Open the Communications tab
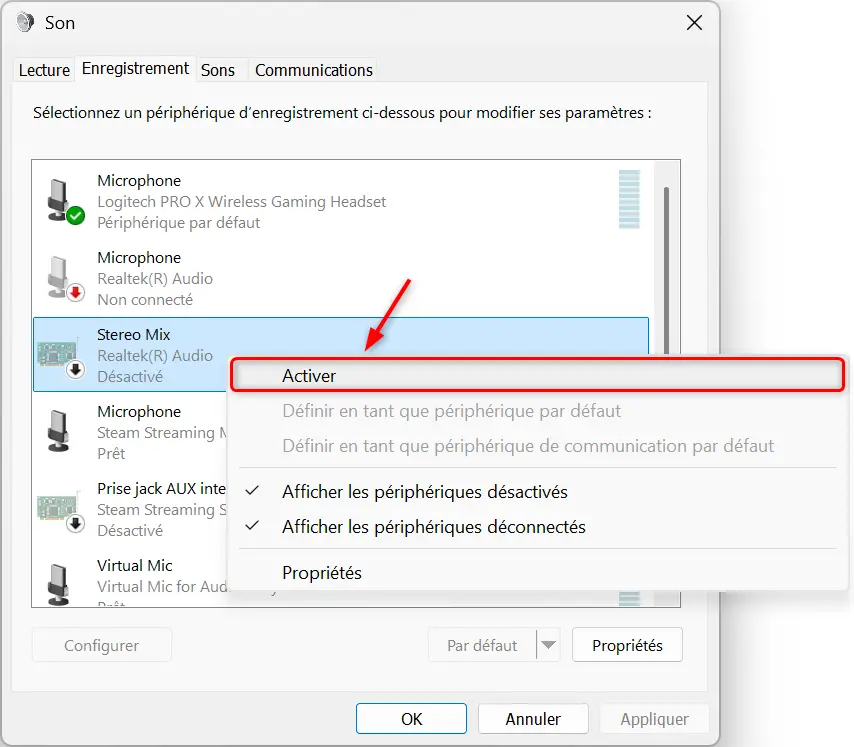 tap(314, 70)
